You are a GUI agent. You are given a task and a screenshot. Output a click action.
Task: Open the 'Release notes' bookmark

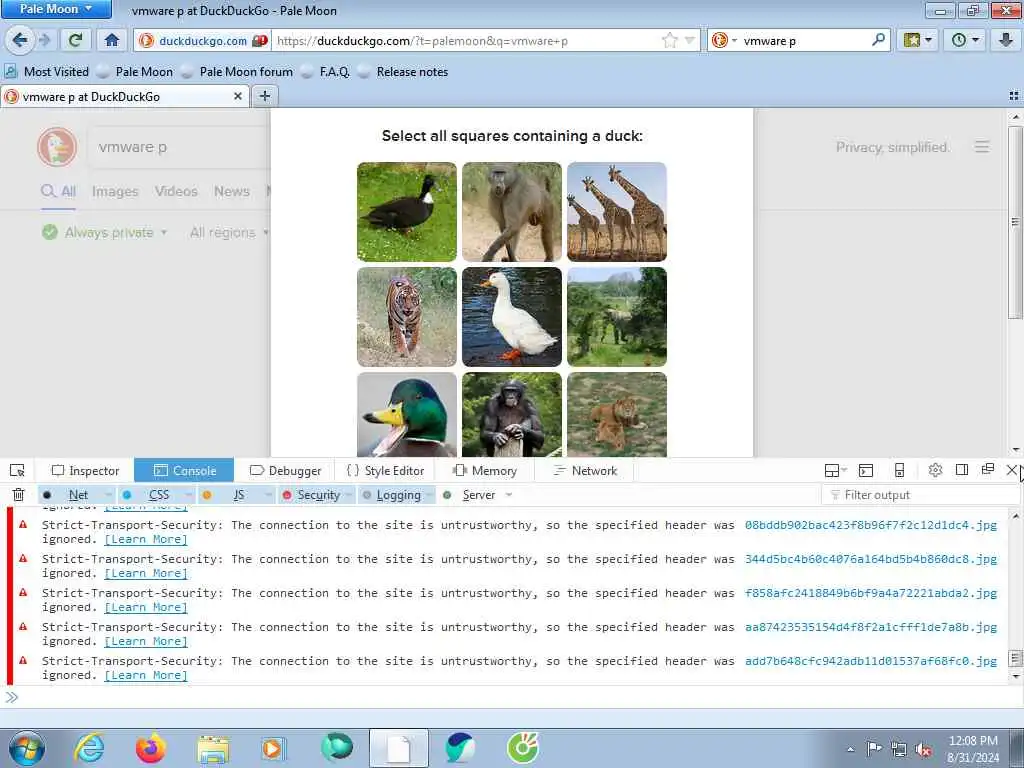pos(403,72)
